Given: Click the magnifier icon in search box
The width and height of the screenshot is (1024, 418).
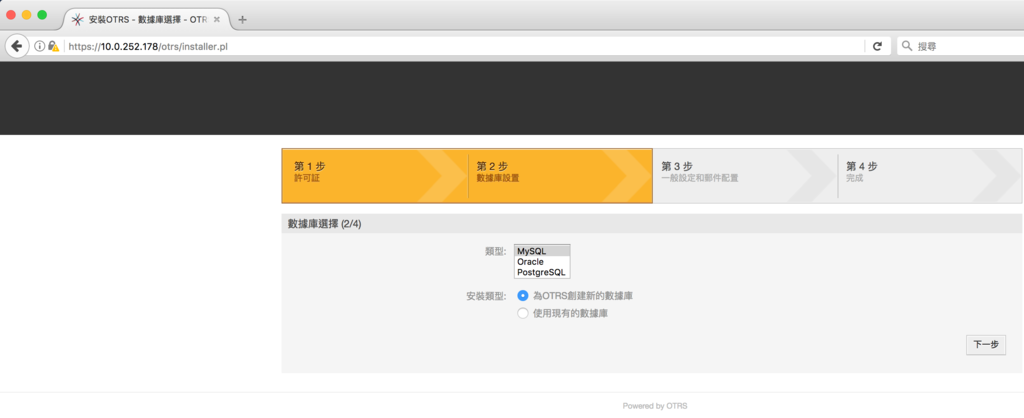Looking at the screenshot, I should pos(907,46).
